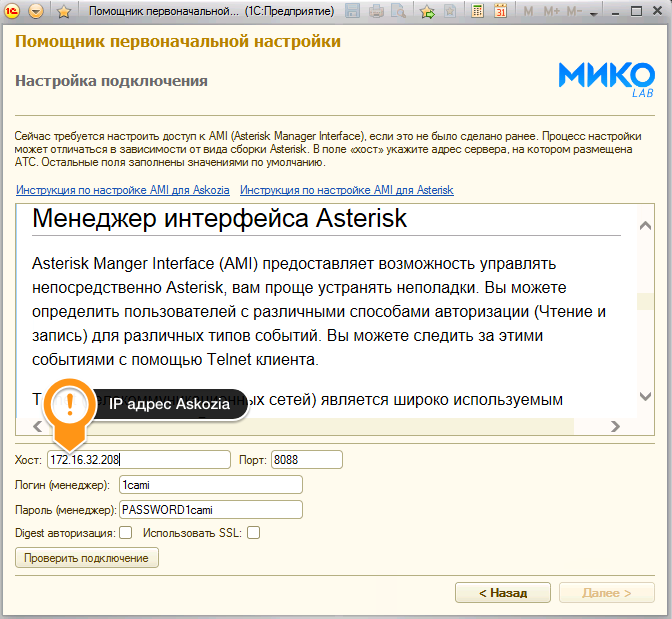Click the greyed bookmark star icon
Screen dimensions: 672x619
tap(450, 12)
